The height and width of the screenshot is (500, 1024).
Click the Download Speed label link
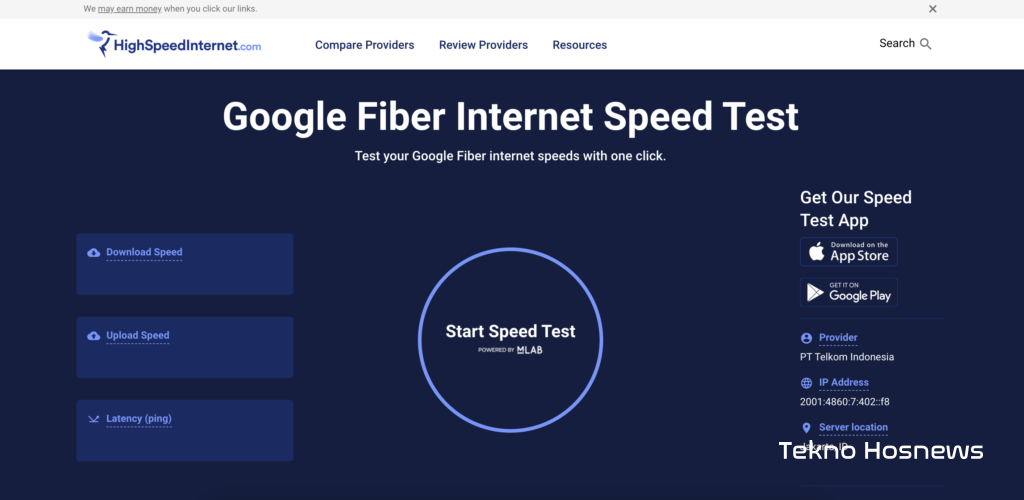click(144, 253)
